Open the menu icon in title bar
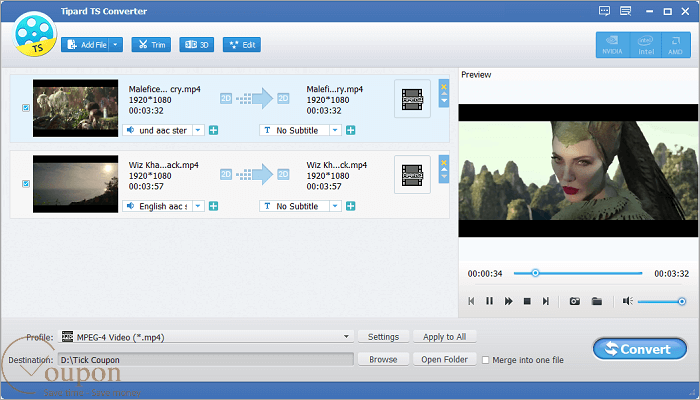This screenshot has height=400, width=700. [x=625, y=11]
